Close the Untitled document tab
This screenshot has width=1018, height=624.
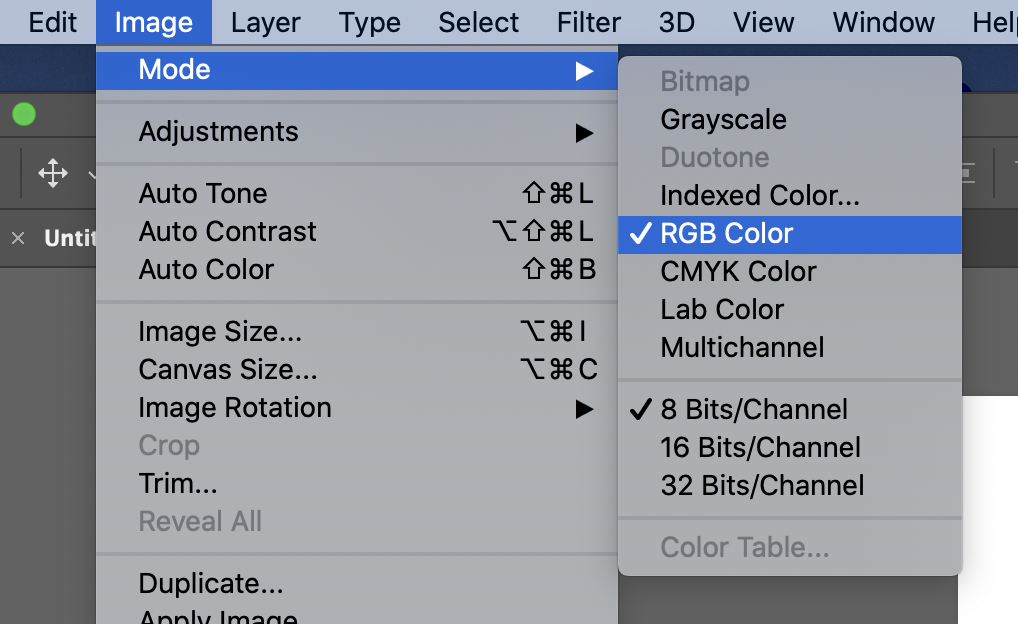[18, 238]
